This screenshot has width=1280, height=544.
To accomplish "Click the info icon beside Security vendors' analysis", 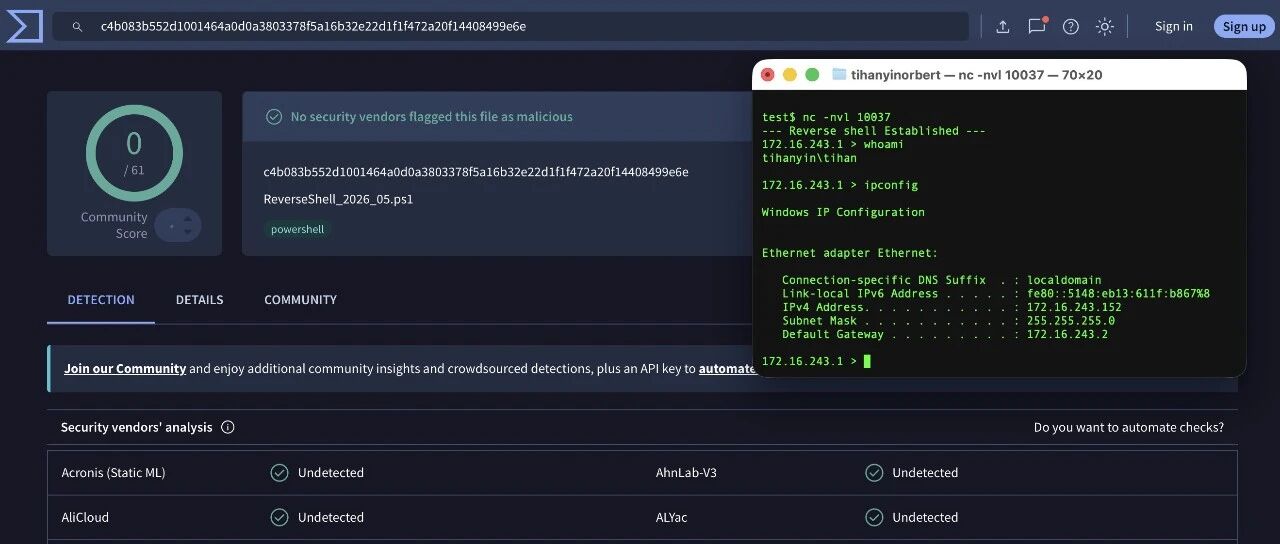I will click(228, 427).
